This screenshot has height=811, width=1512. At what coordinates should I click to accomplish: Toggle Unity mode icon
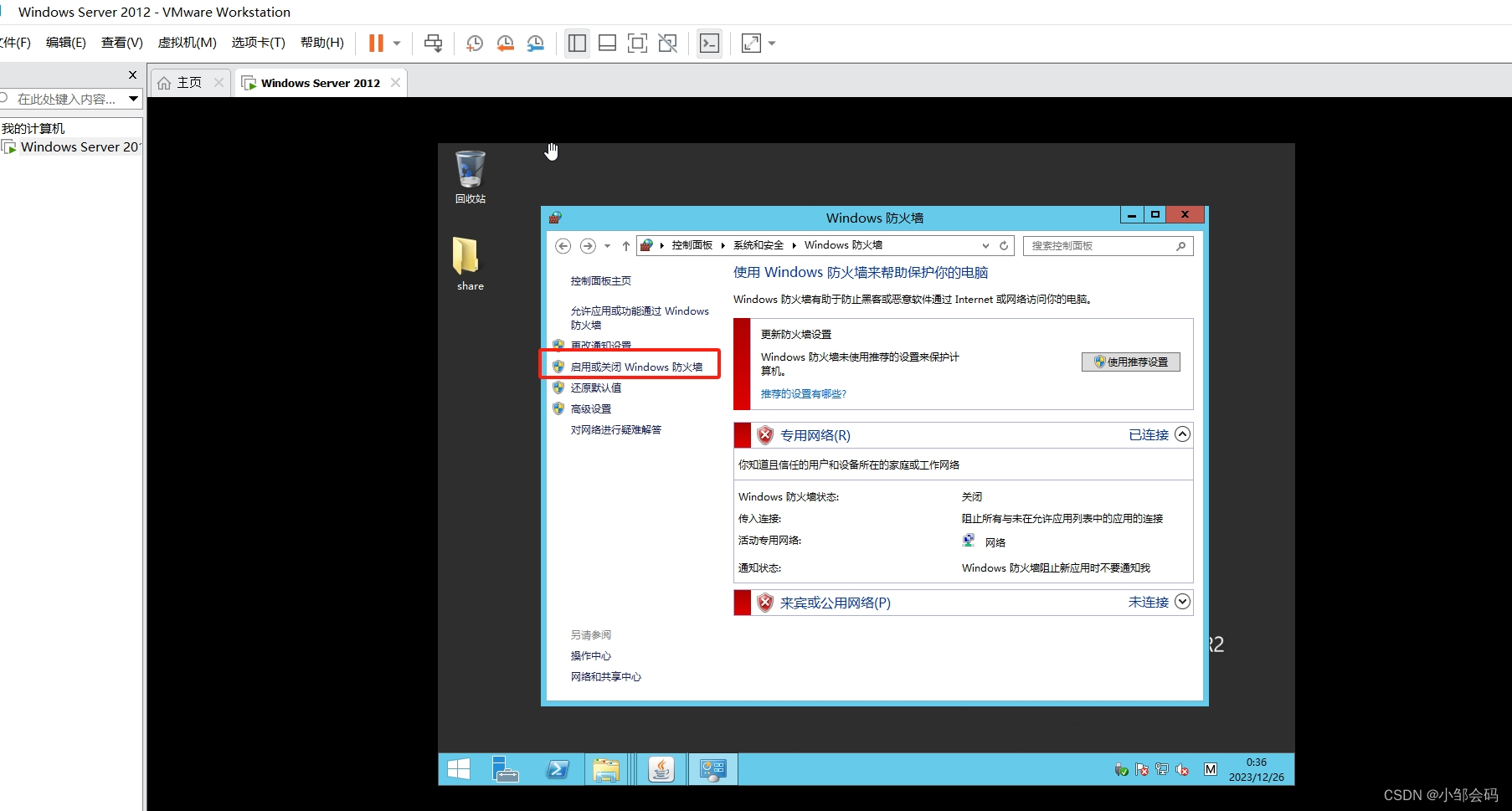667,43
